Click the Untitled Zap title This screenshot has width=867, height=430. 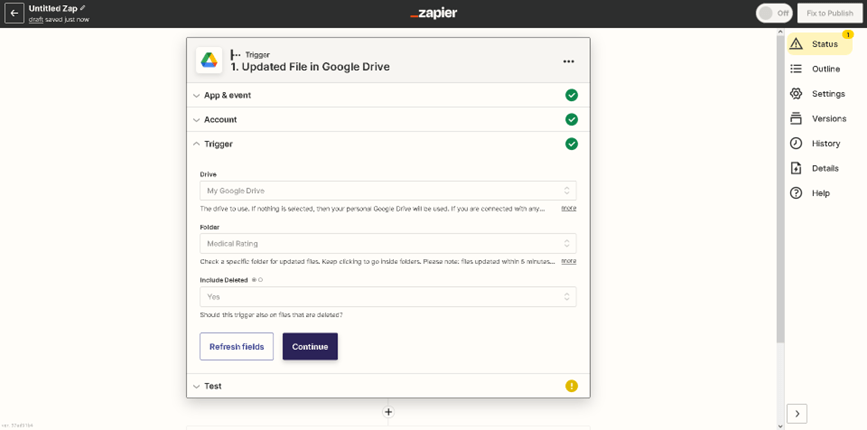(x=53, y=8)
